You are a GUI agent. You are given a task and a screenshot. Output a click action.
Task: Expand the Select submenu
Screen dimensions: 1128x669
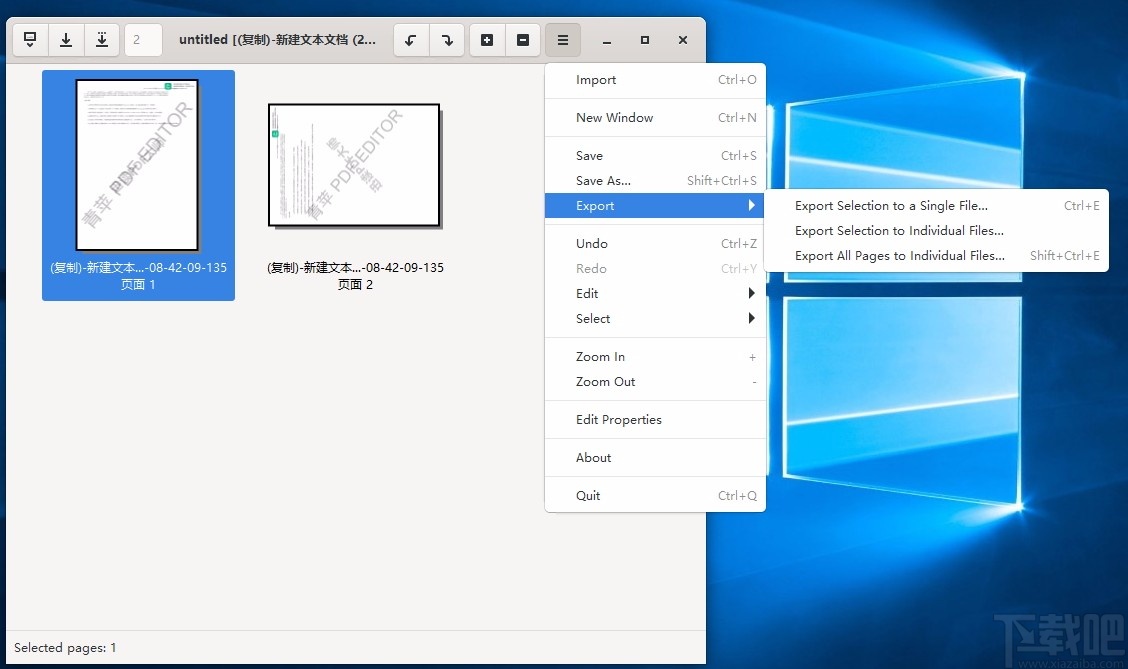tap(655, 318)
